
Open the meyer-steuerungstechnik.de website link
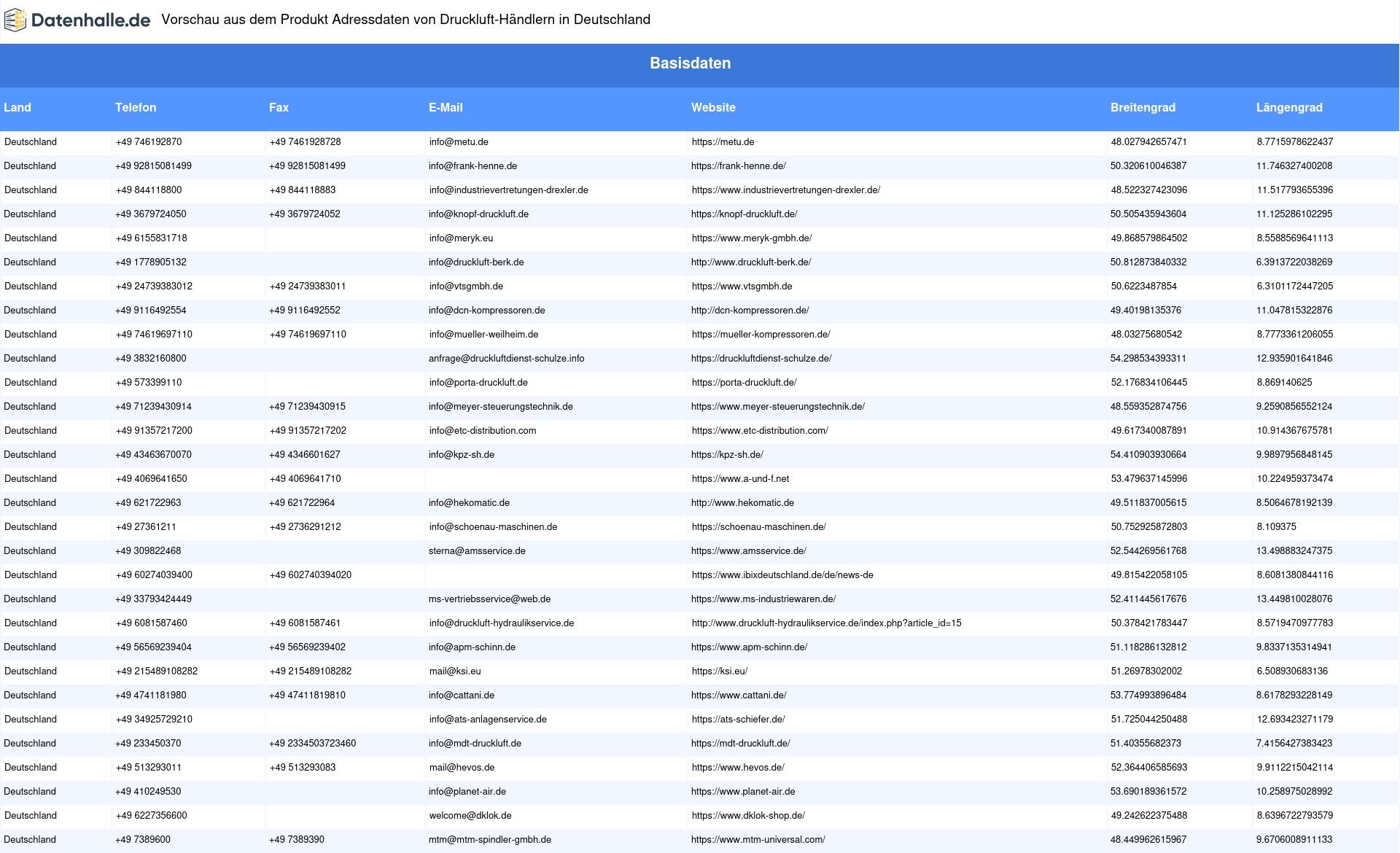coord(778,407)
